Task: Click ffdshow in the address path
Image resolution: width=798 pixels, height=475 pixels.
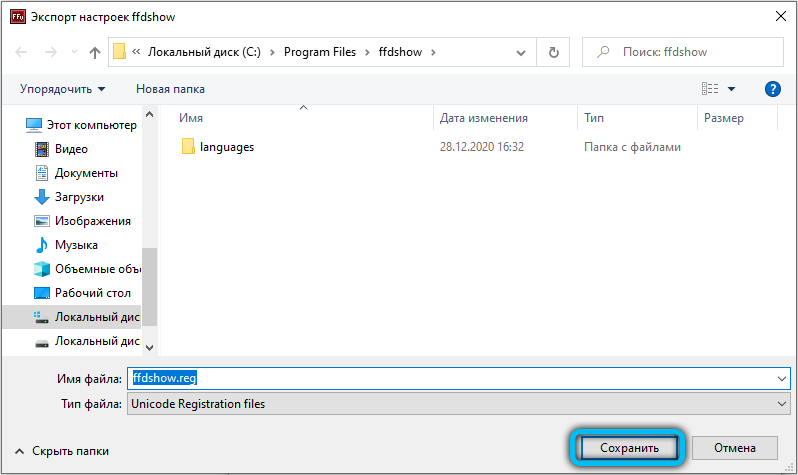Action: [400, 52]
